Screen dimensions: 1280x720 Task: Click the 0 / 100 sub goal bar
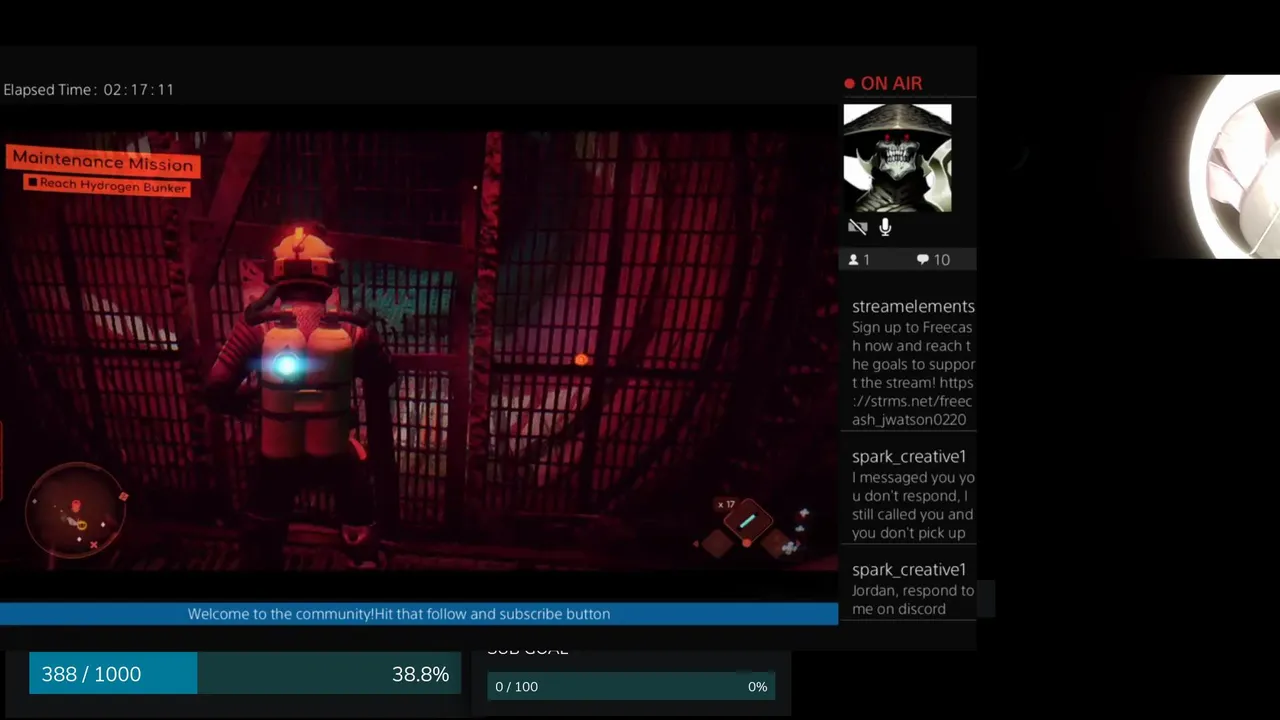(631, 687)
